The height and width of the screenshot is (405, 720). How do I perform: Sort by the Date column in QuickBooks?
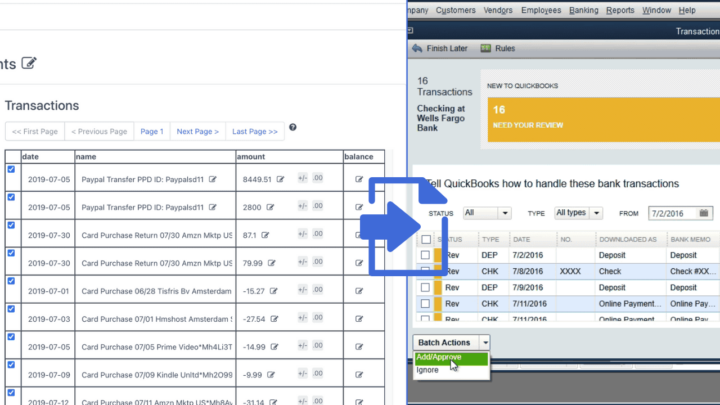[x=522, y=239]
